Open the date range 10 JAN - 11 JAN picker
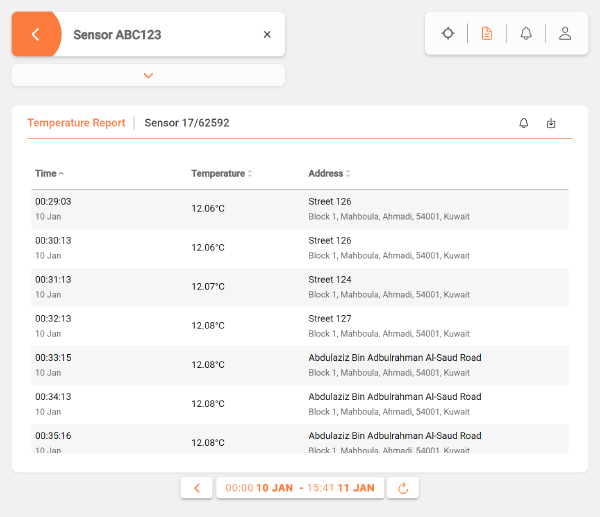 coord(300,488)
